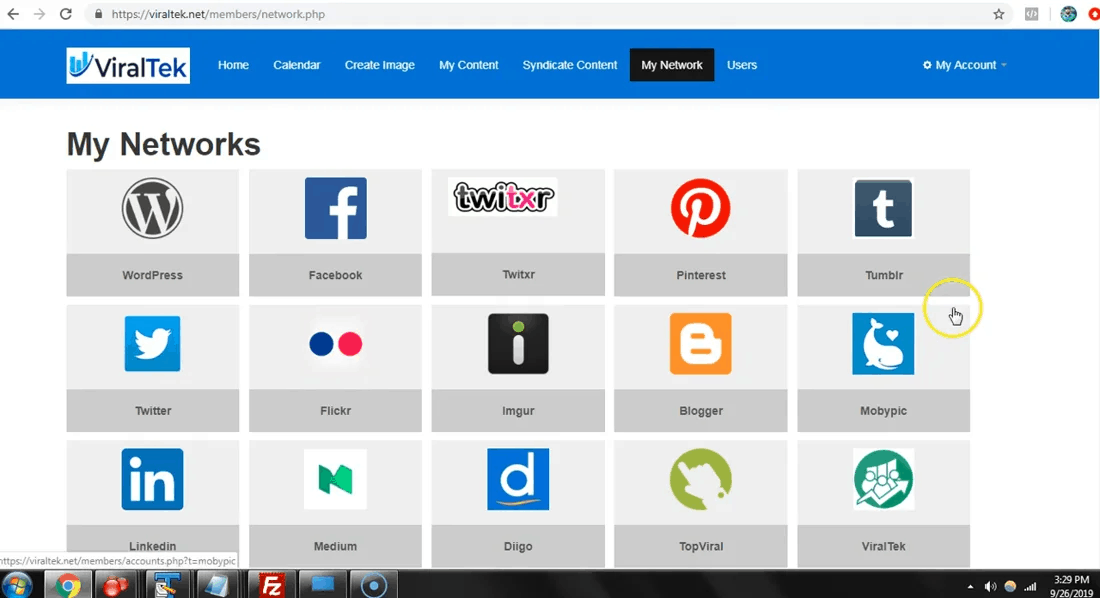The height and width of the screenshot is (598, 1100).
Task: Focus the browser address bar URL
Action: [218, 14]
